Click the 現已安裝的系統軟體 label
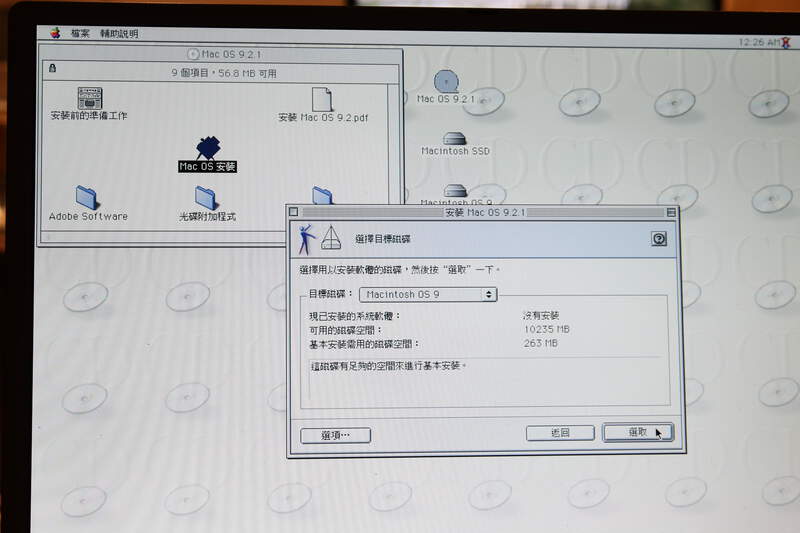The image size is (800, 533). [x=355, y=316]
